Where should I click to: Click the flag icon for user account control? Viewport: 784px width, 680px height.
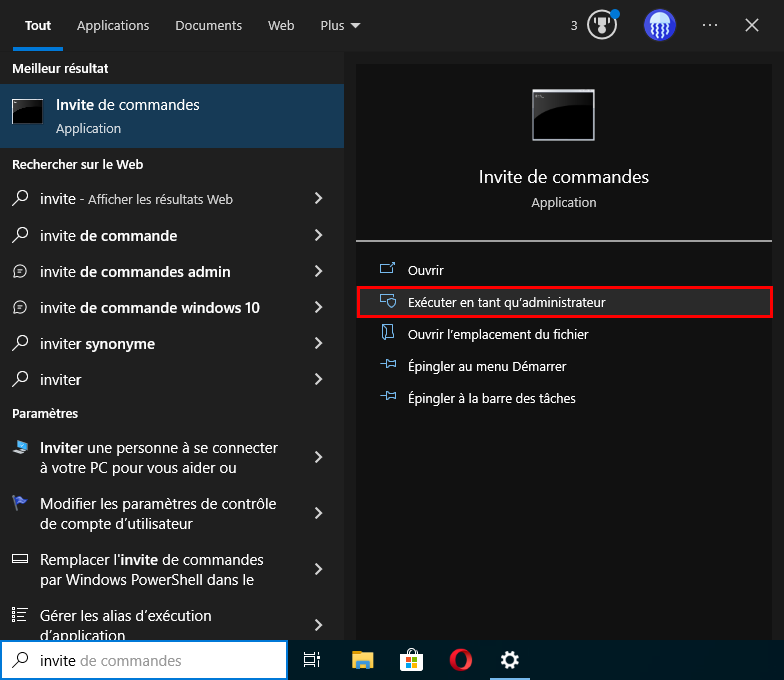point(19,502)
